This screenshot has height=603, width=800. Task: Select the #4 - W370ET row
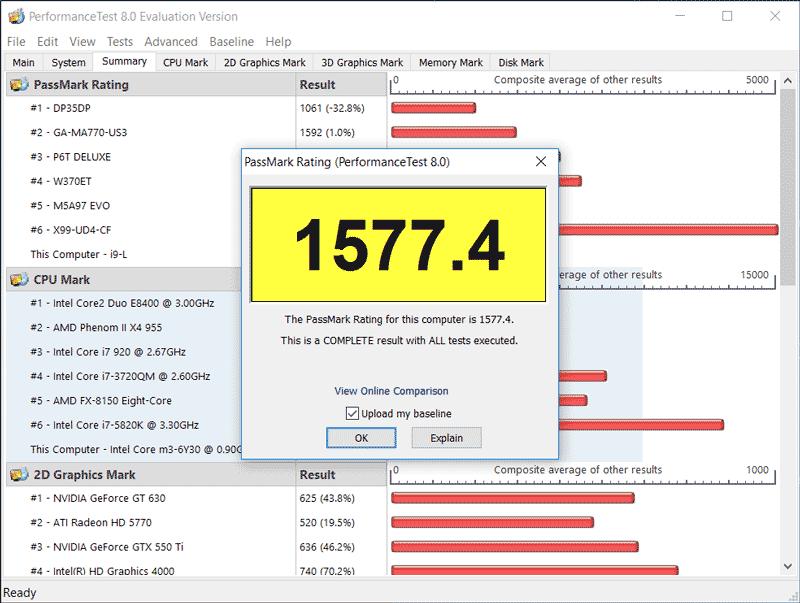click(123, 181)
